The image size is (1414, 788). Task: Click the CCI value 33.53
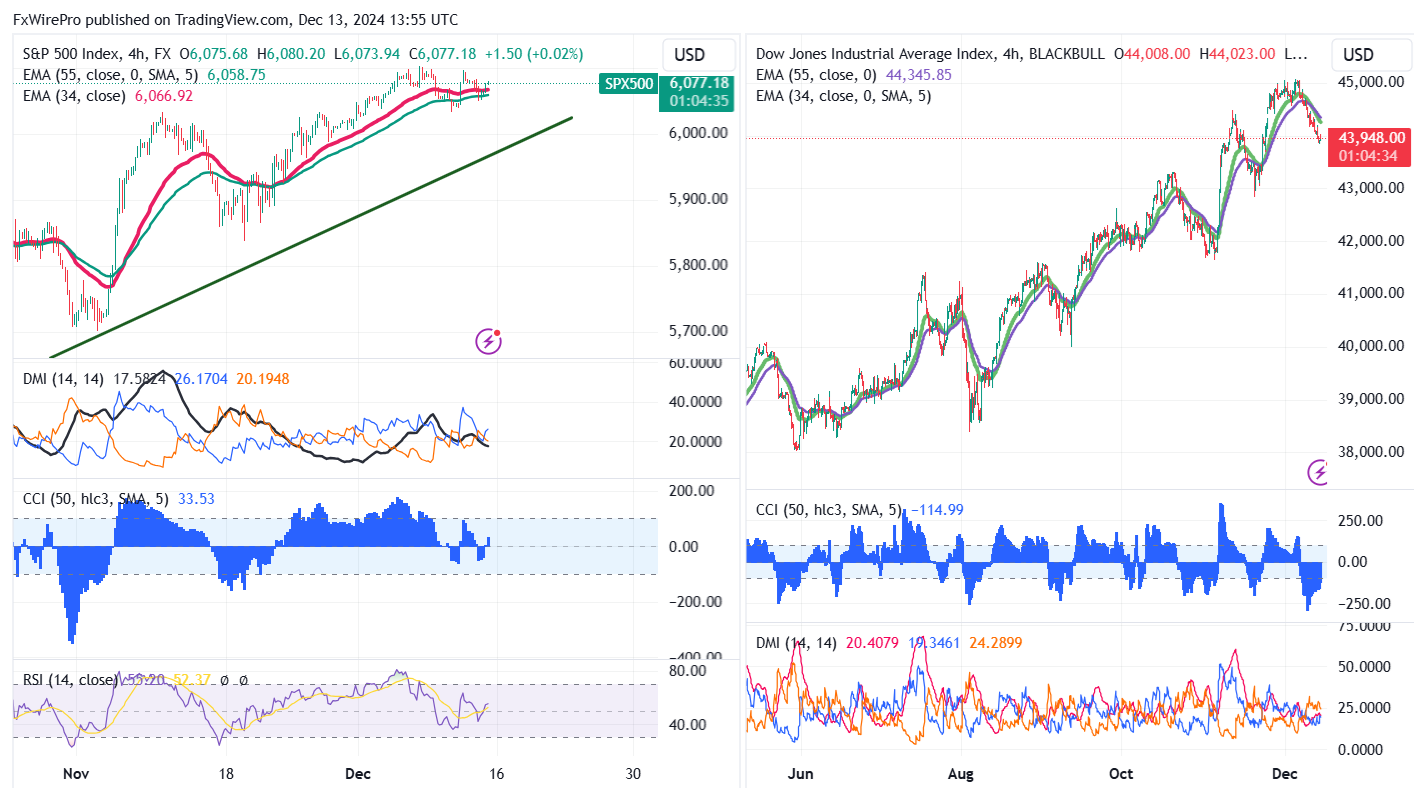pos(196,497)
